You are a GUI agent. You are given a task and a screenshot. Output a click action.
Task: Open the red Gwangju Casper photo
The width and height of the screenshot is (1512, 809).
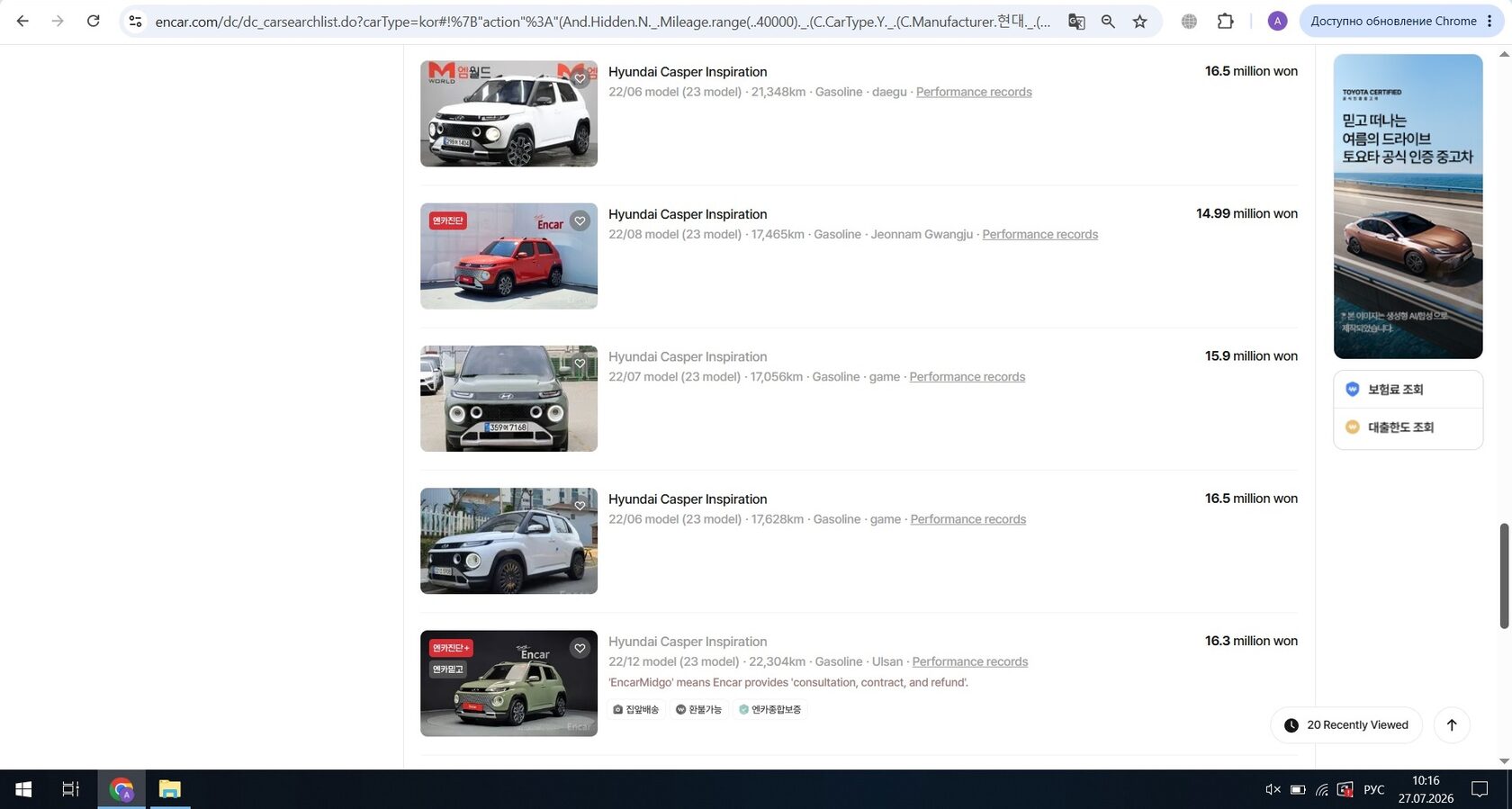508,256
